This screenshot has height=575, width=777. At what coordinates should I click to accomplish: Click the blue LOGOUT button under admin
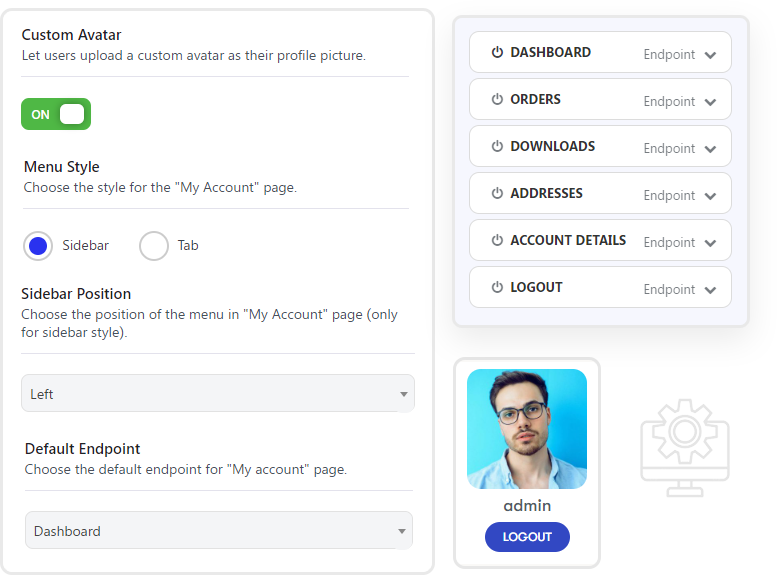coord(527,537)
